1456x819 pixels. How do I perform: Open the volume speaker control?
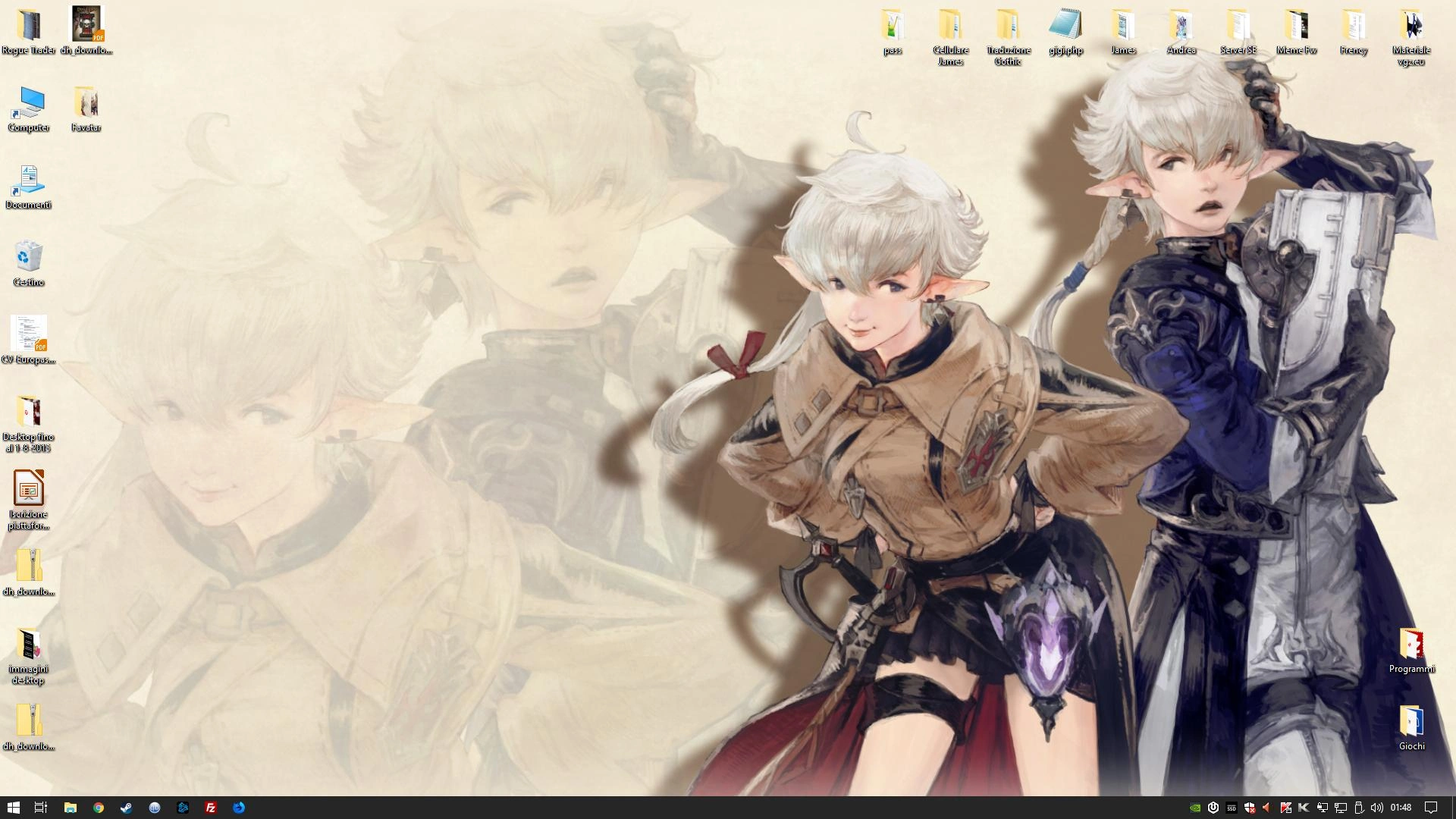[1376, 808]
